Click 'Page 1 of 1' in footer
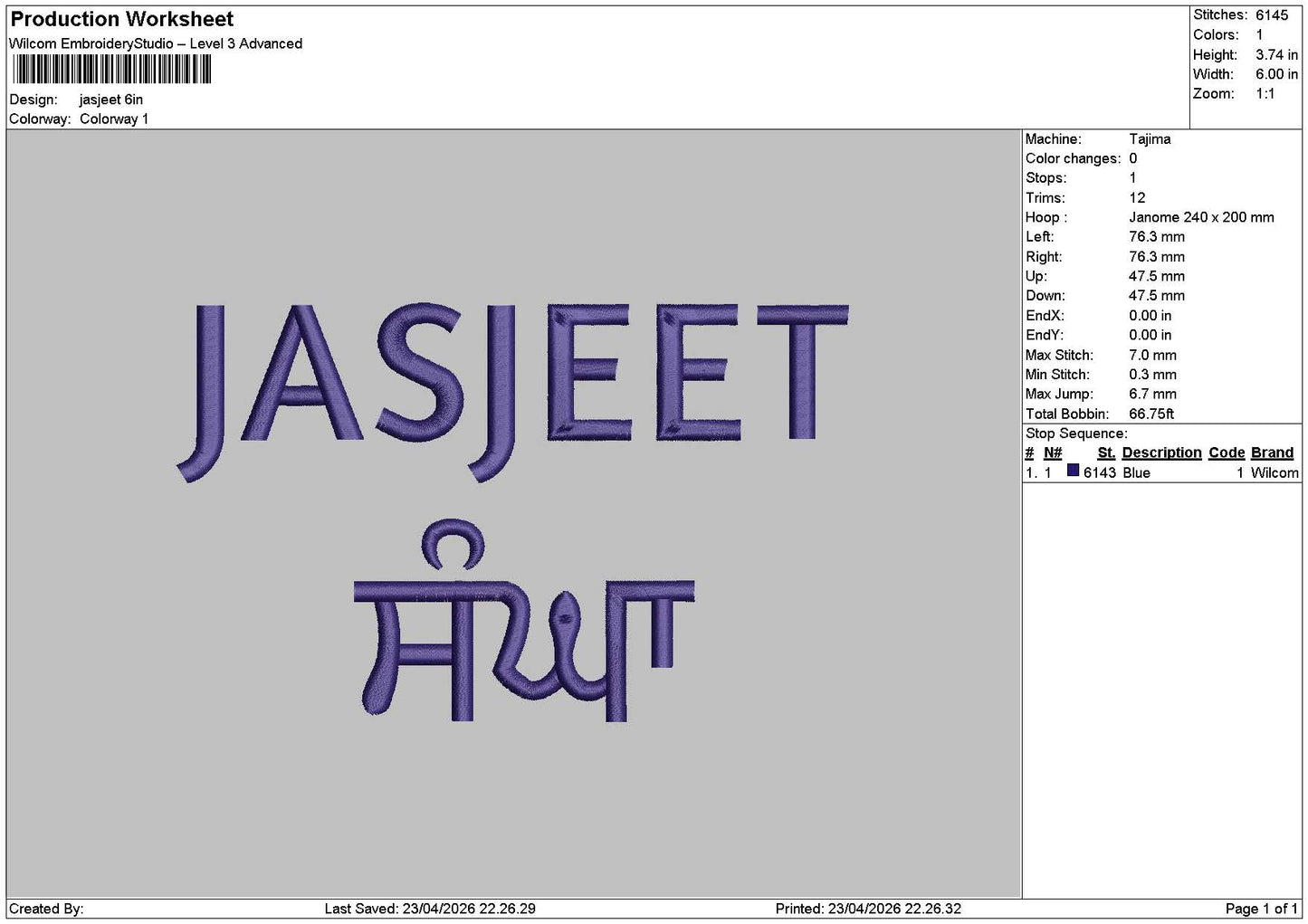 [x=1261, y=909]
